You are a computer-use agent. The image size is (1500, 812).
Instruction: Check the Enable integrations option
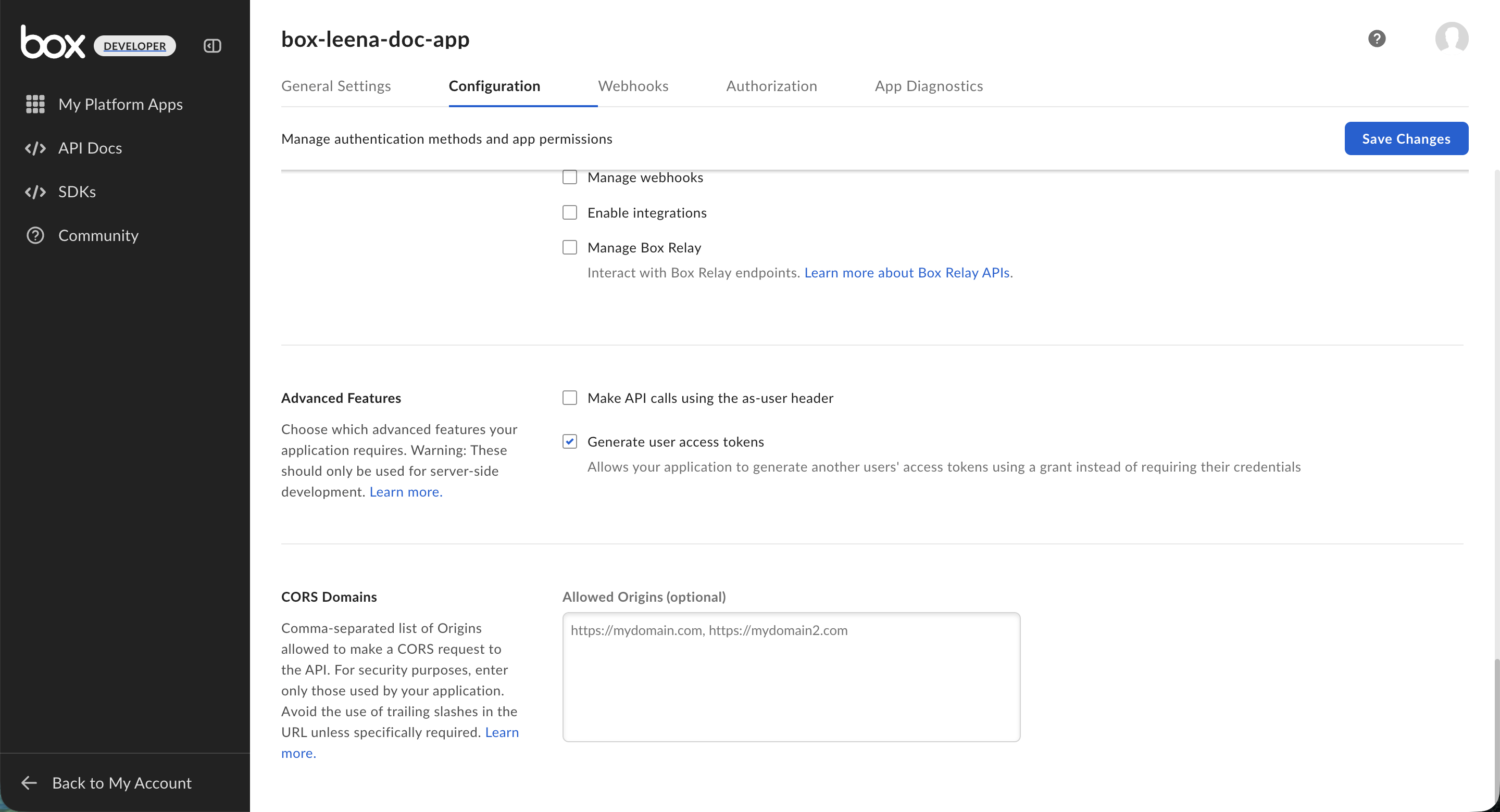(569, 212)
